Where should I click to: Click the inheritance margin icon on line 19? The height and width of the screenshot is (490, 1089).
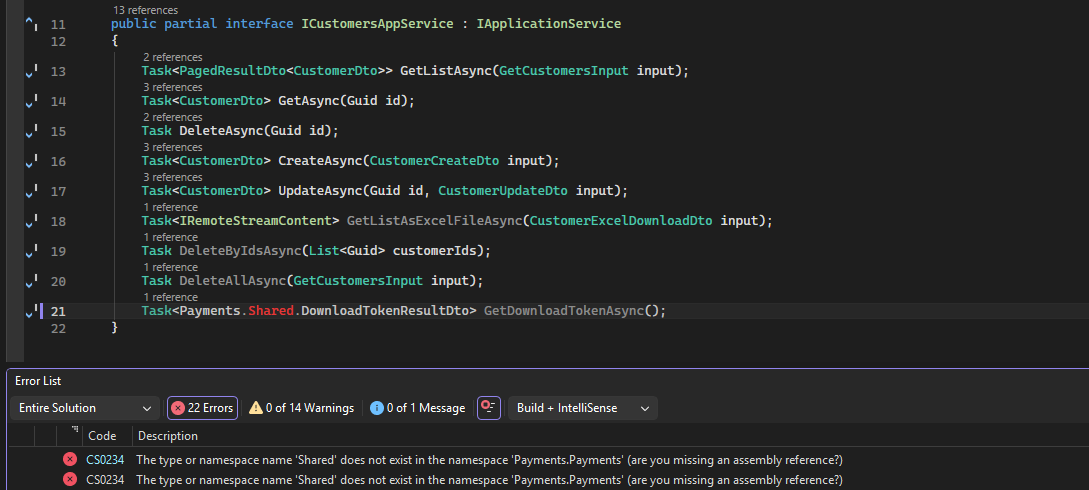30,251
